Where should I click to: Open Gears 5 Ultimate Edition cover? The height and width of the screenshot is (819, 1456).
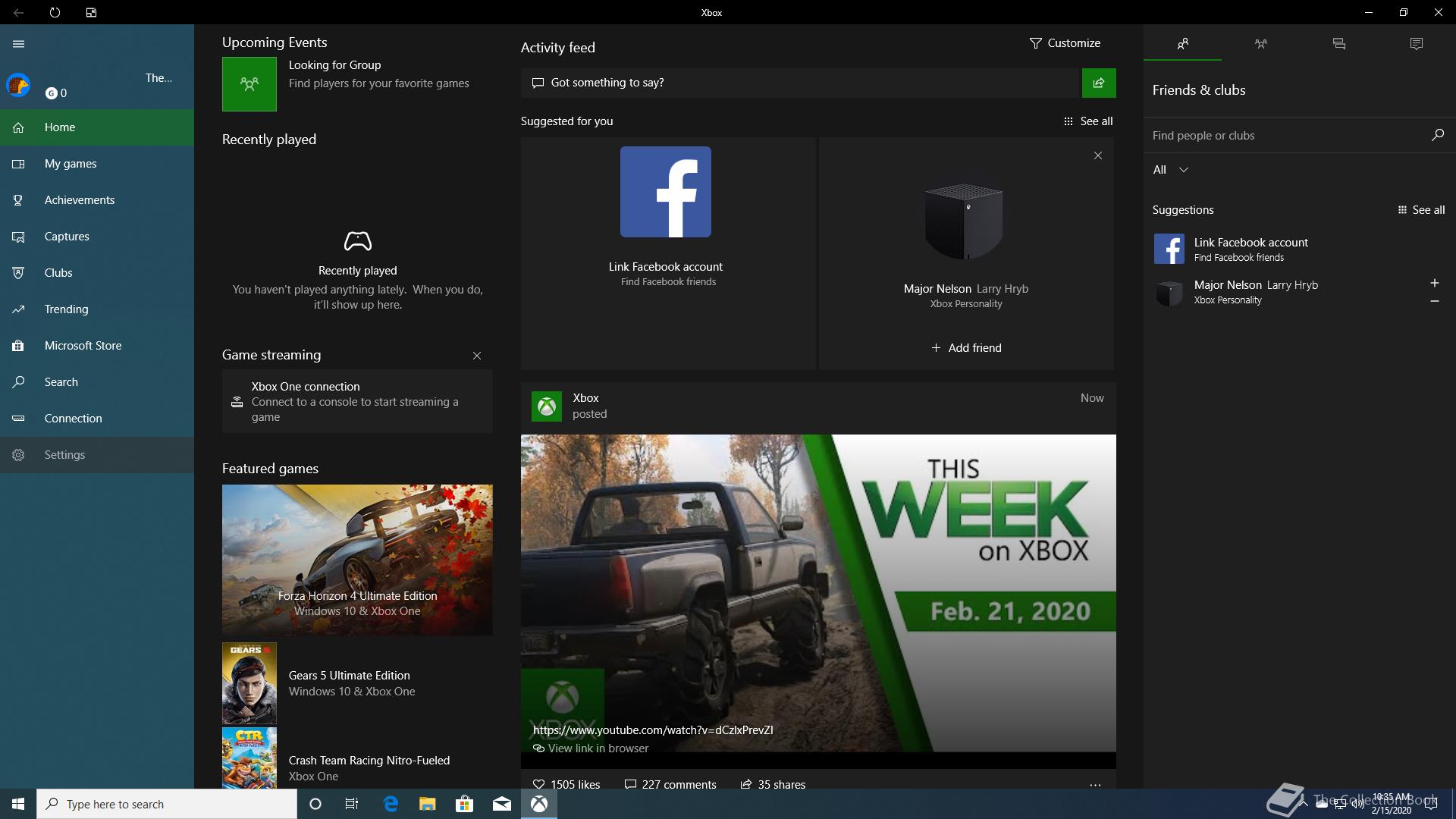[x=249, y=683]
